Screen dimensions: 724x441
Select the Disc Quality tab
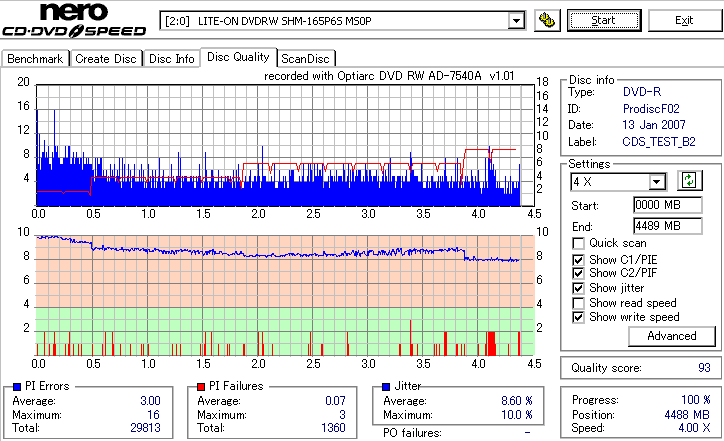(x=238, y=57)
